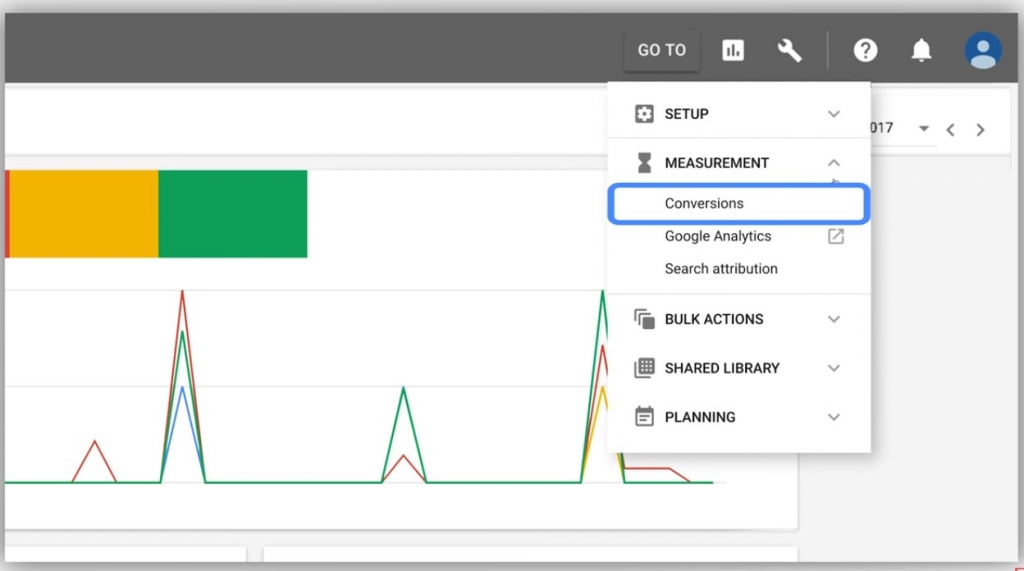Go to the previous date range
The image size is (1024, 571).
click(951, 129)
